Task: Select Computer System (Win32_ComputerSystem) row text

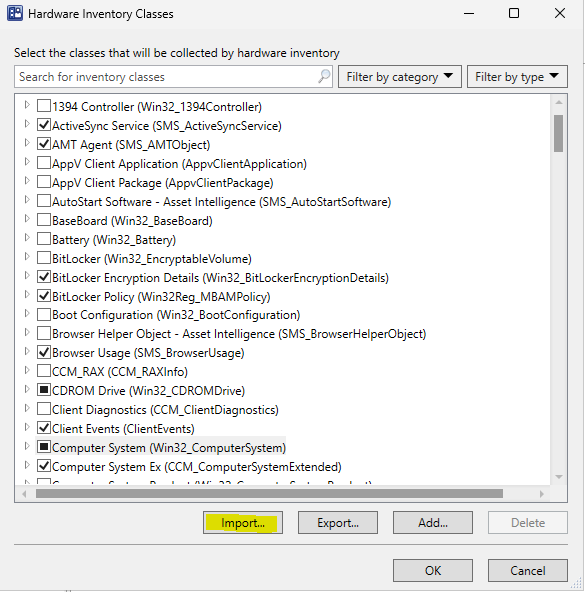Action: coord(169,447)
